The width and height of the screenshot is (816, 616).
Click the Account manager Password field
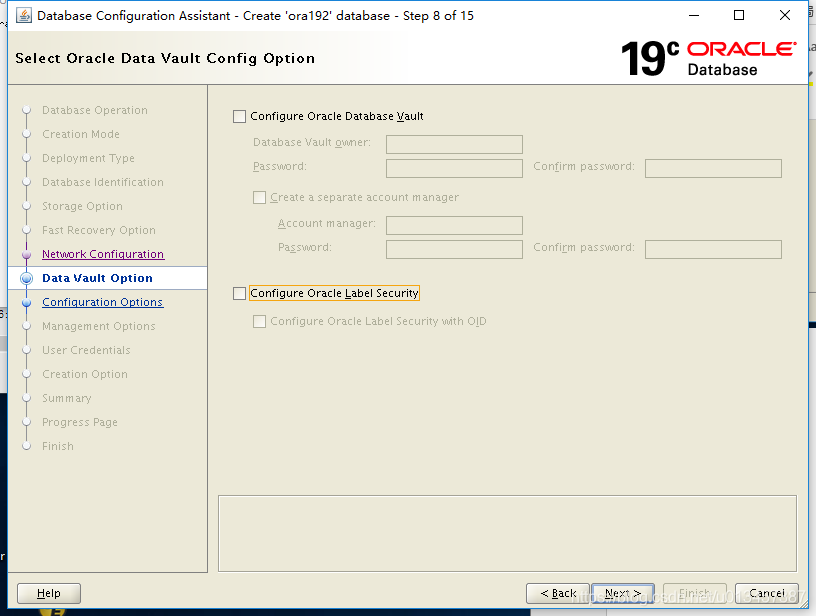tap(454, 249)
